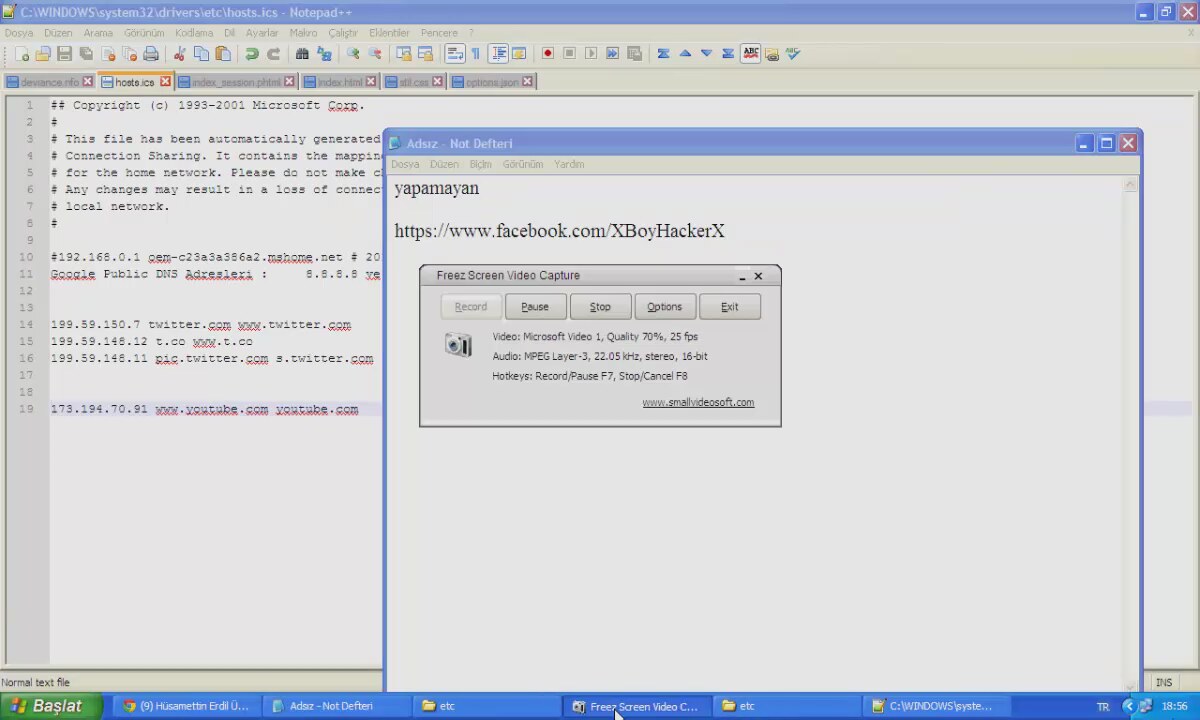Open the Kodlama menu

pyautogui.click(x=194, y=33)
